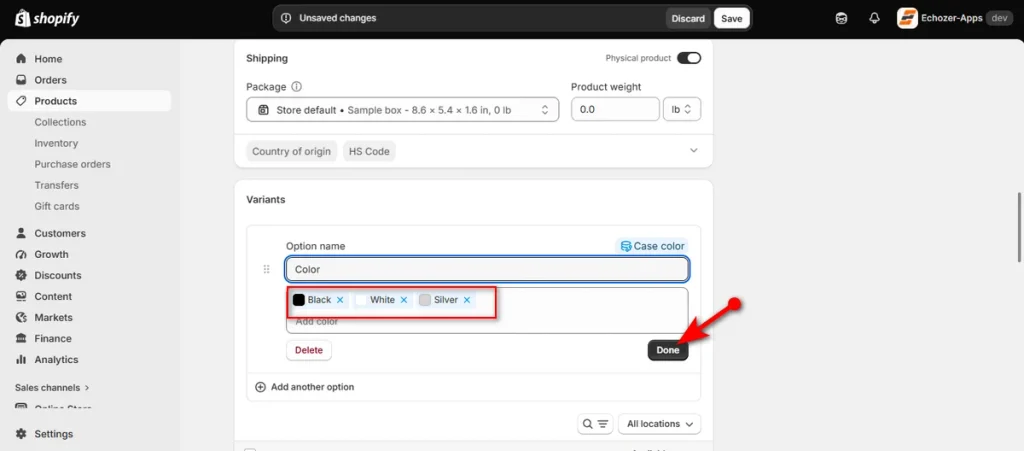Screen dimensions: 1024x451
Task: Remove the Silver color value
Action: [467, 300]
